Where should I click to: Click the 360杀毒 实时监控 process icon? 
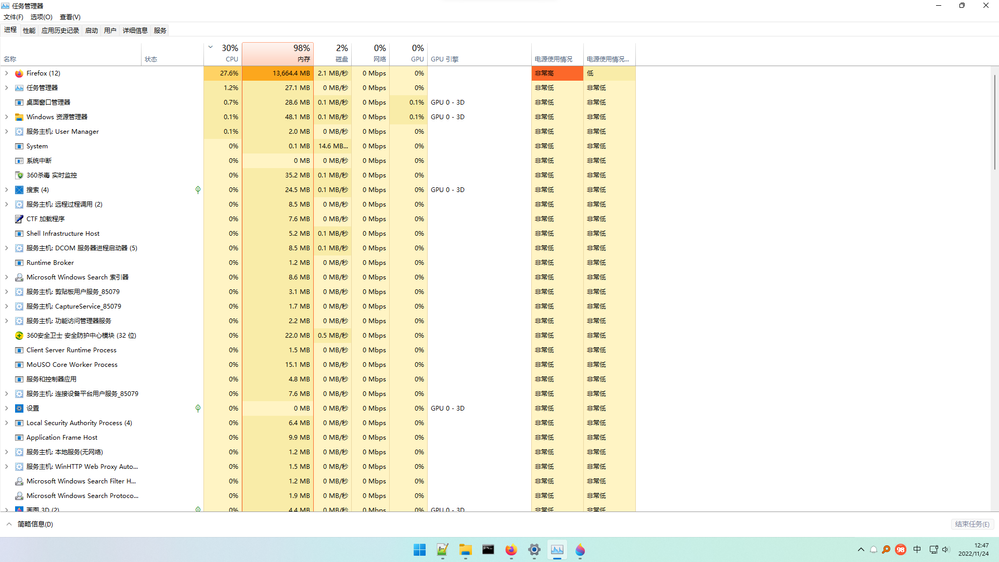click(x=19, y=175)
